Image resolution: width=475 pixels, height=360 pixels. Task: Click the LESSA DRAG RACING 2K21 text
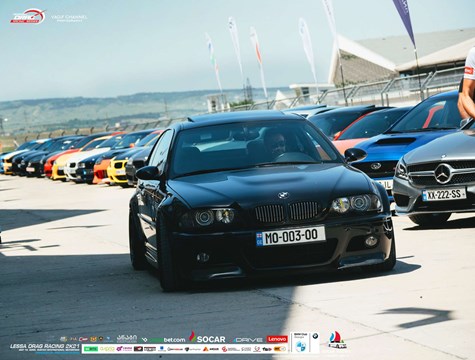tap(45, 346)
